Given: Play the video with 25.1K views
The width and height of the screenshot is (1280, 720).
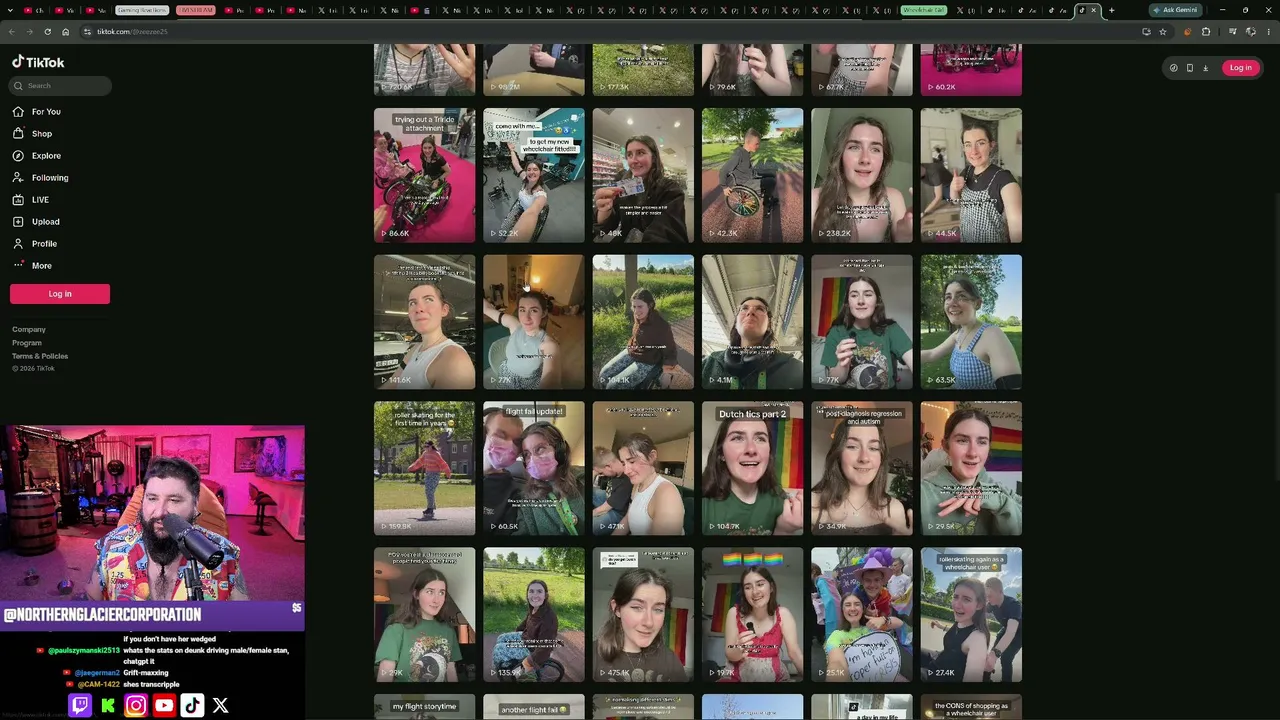Looking at the screenshot, I should tap(862, 615).
